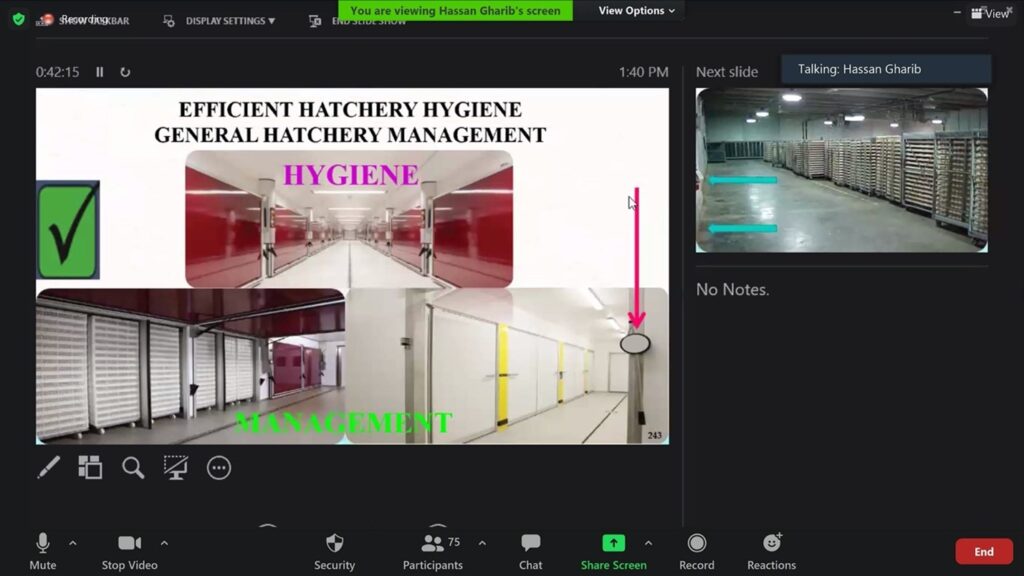Select the pen annotation tool
This screenshot has width=1024, height=576.
tap(48, 467)
